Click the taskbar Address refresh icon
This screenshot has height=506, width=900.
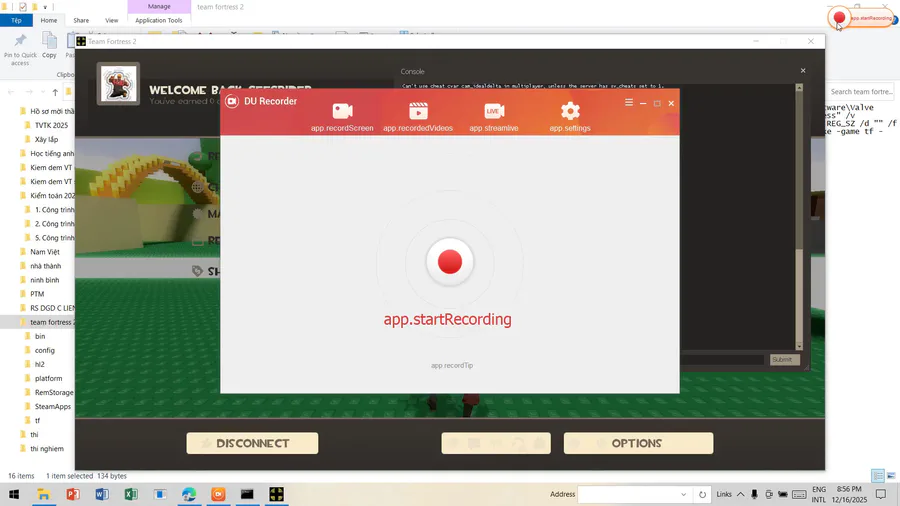pos(702,494)
